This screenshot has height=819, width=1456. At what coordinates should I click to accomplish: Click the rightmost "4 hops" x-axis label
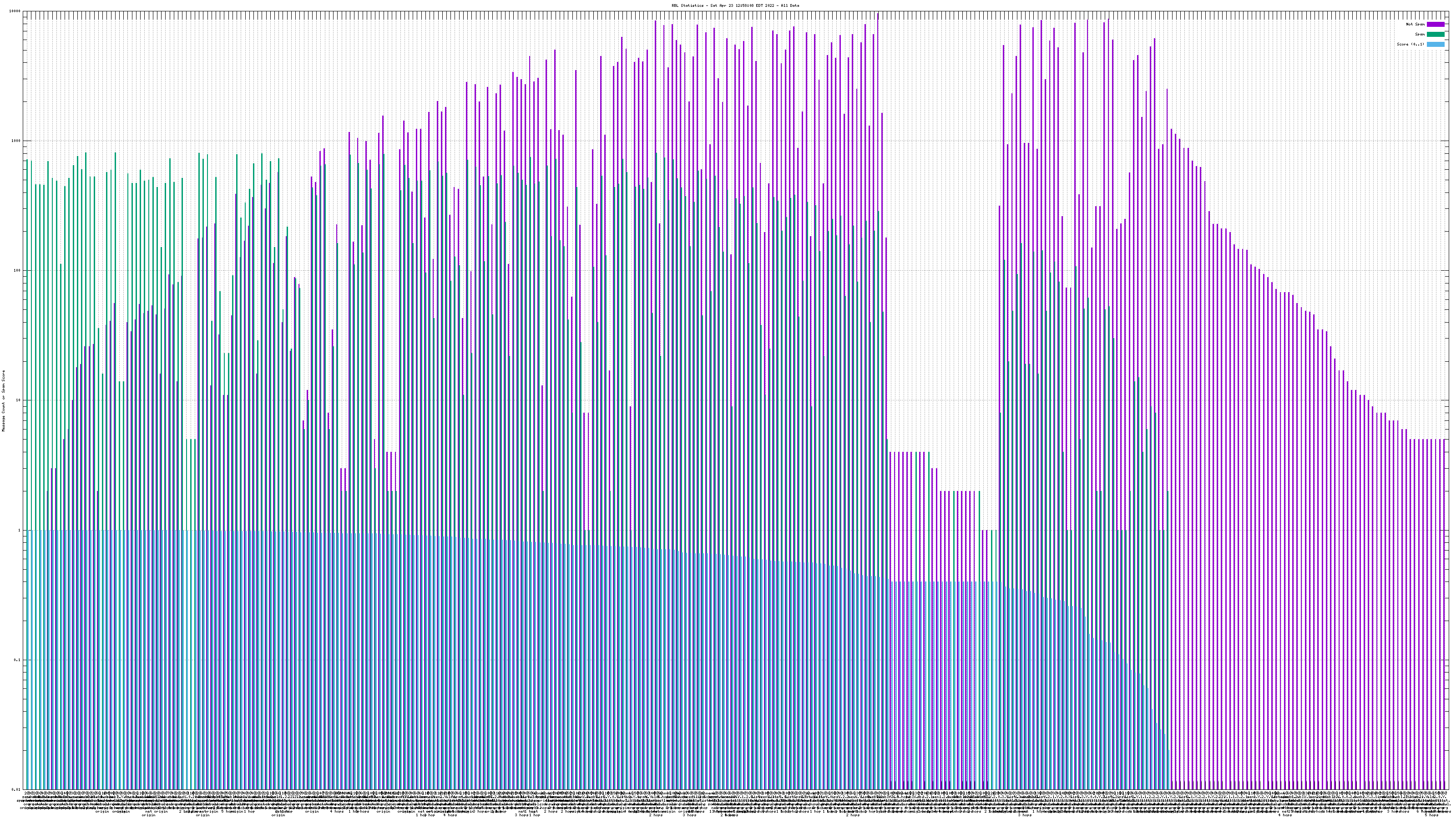[1285, 815]
